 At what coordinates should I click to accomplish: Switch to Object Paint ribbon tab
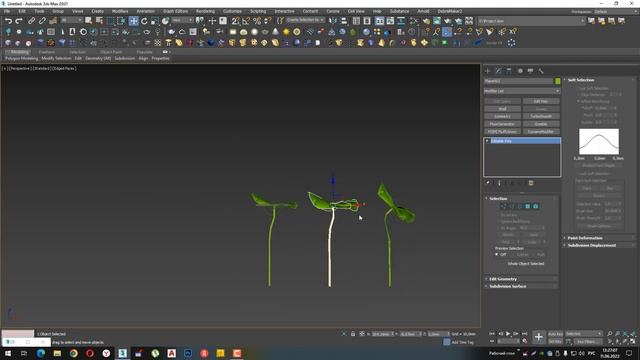click(111, 52)
